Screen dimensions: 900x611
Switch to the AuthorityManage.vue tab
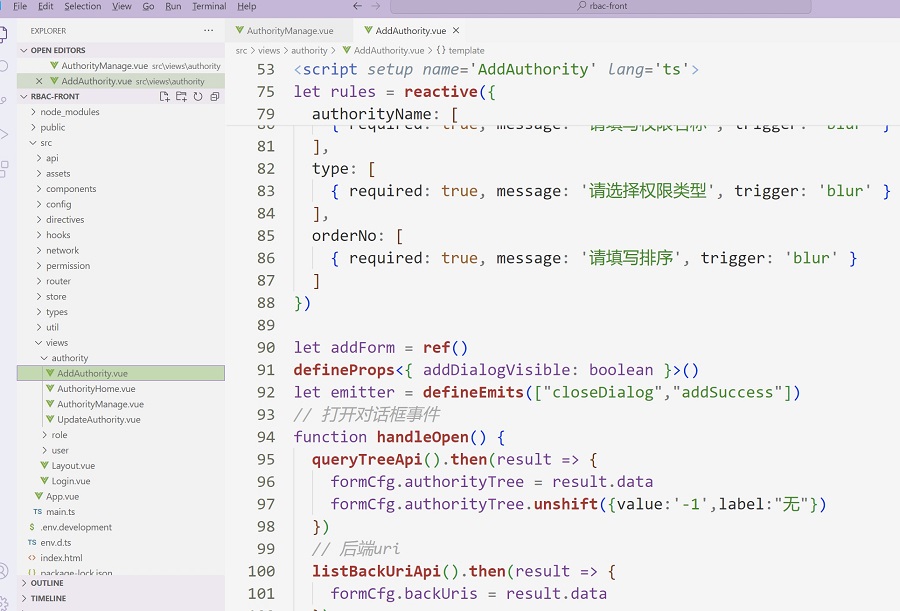point(289,31)
